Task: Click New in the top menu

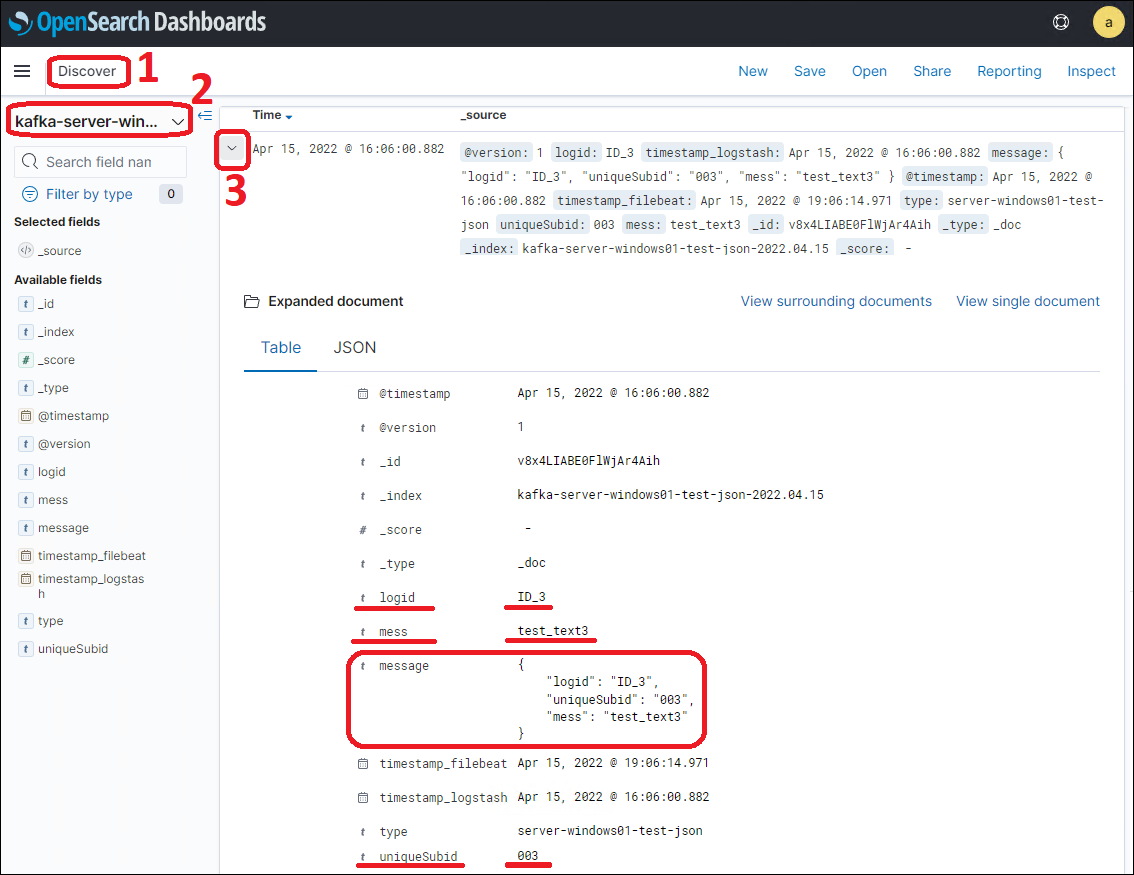Action: (753, 71)
